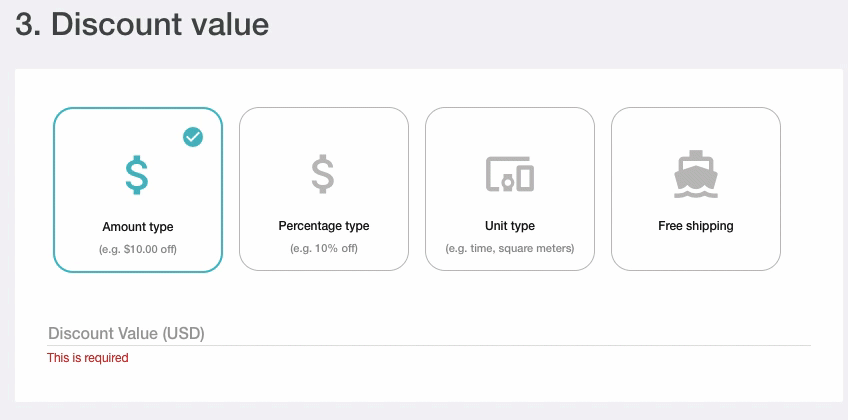
Task: Click the teal checkmark badge
Action: tap(193, 137)
